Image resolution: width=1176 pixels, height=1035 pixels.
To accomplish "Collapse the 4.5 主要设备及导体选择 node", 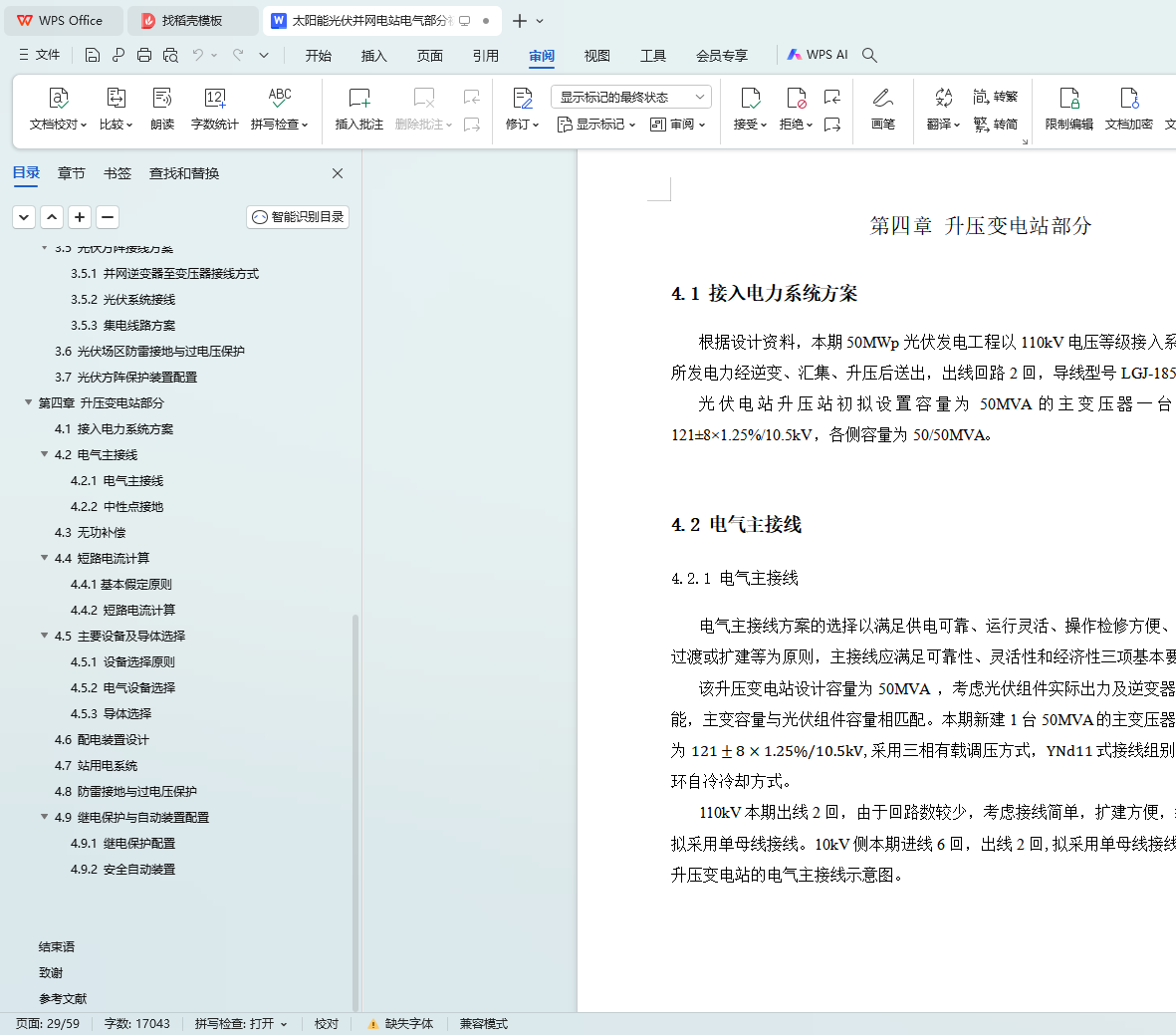I will click(x=44, y=636).
